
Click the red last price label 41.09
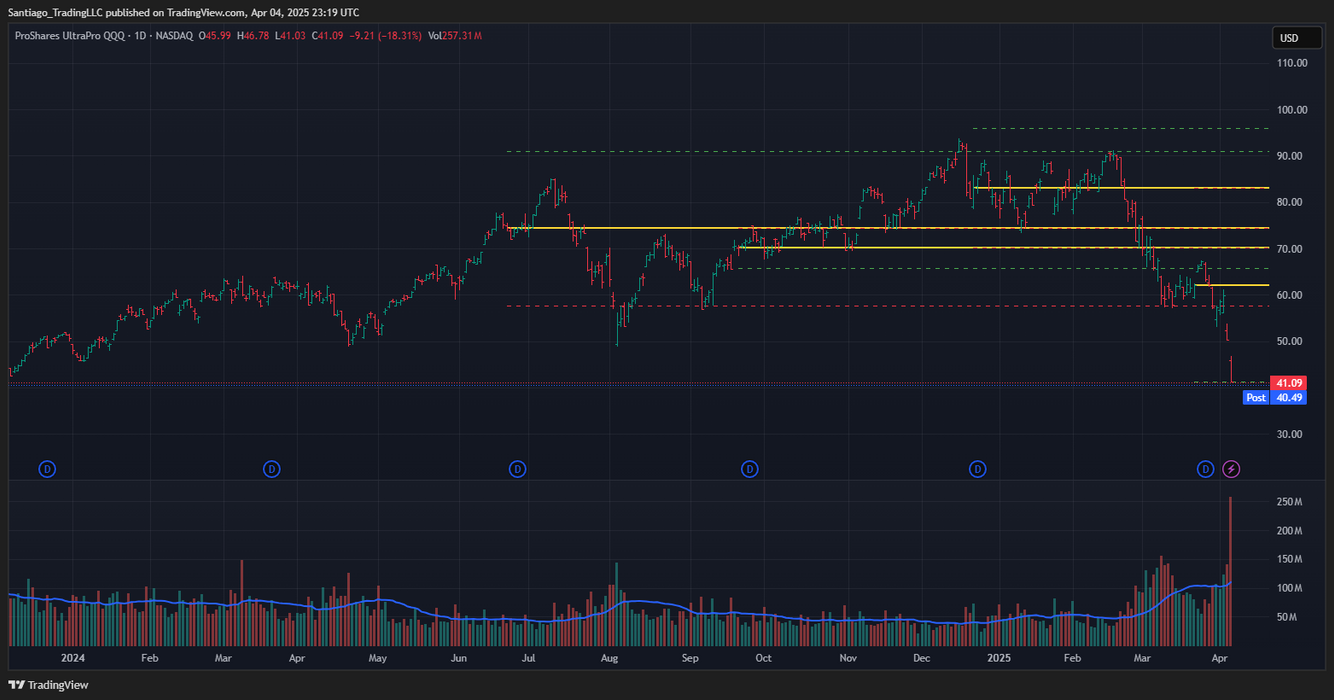1290,383
